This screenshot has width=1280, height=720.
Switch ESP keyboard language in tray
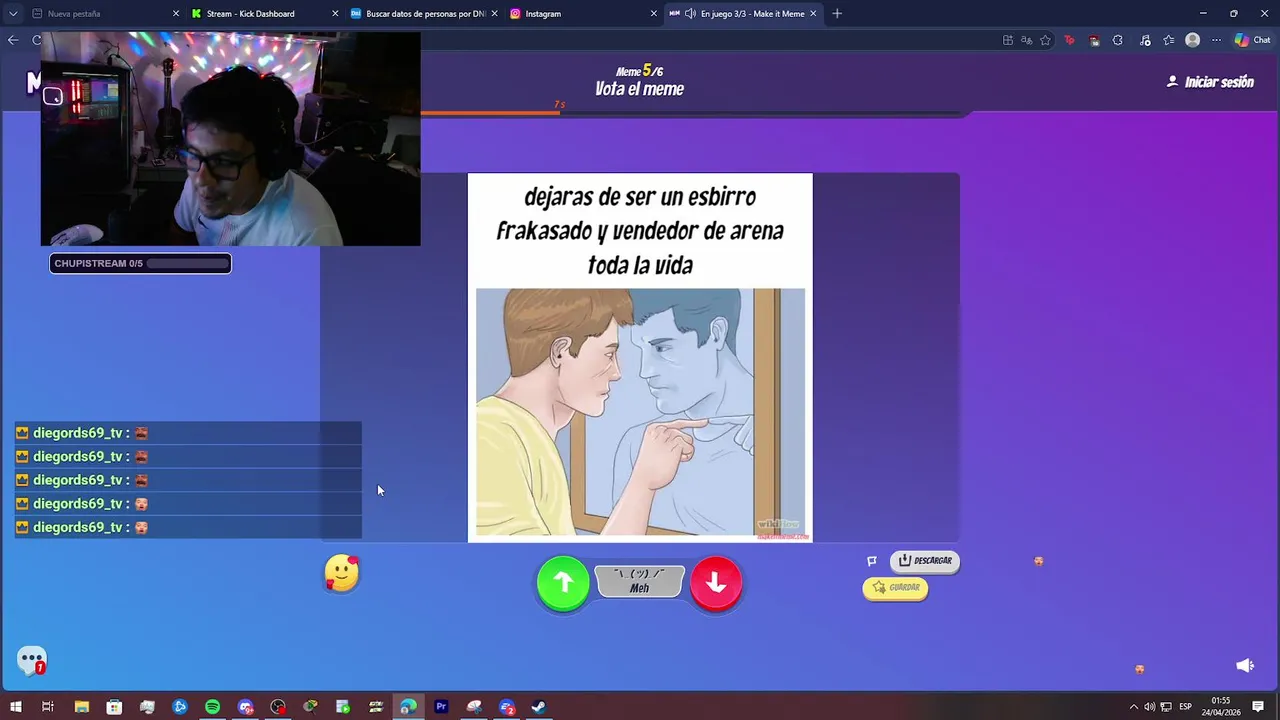(x=1185, y=707)
